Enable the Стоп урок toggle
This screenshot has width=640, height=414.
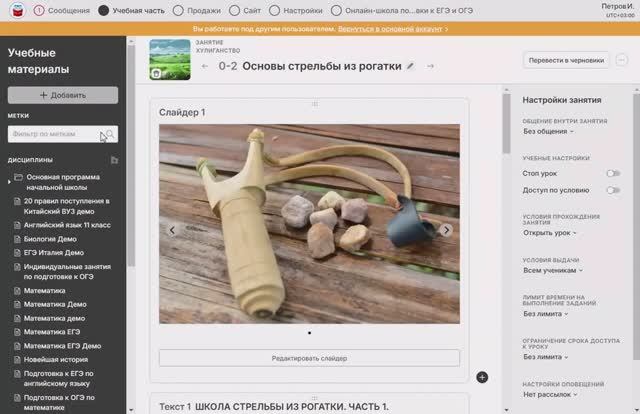[x=612, y=173]
